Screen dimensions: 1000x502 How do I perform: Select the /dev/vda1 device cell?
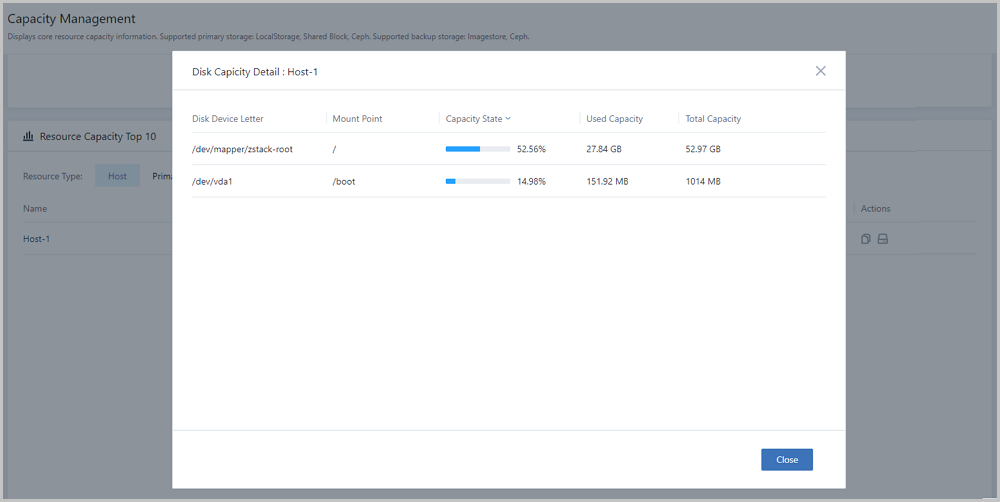(212, 181)
